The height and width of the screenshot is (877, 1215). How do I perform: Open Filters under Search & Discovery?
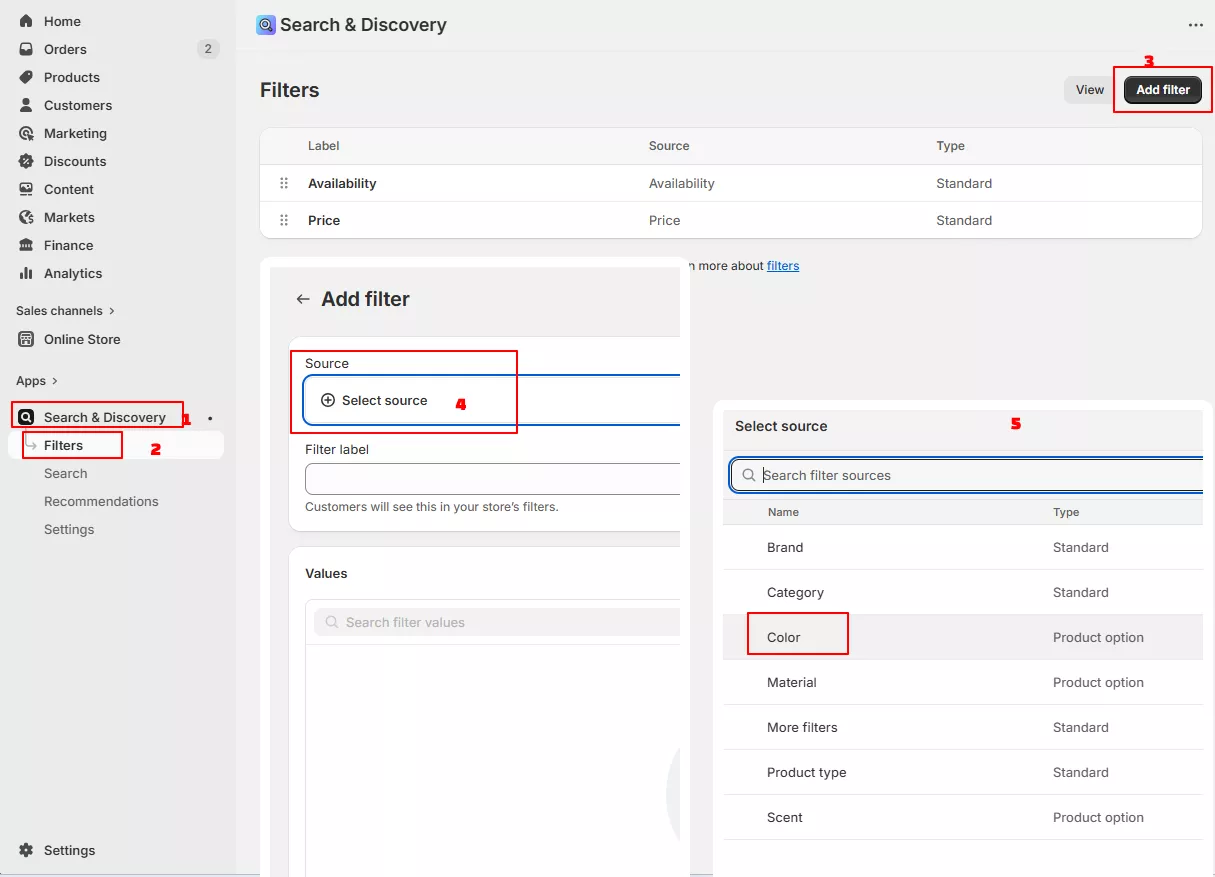coord(63,445)
